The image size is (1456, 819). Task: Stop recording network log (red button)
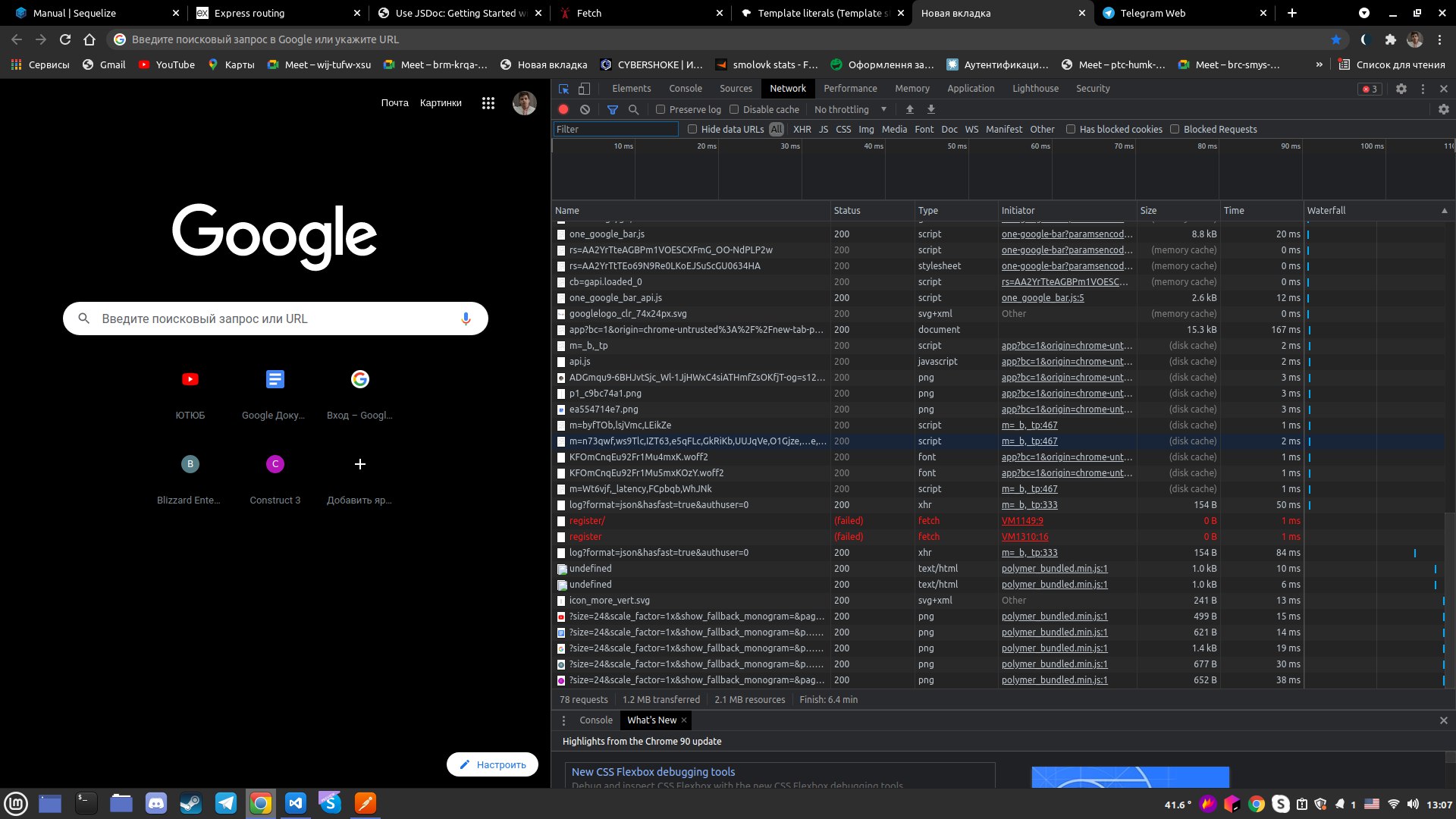563,109
